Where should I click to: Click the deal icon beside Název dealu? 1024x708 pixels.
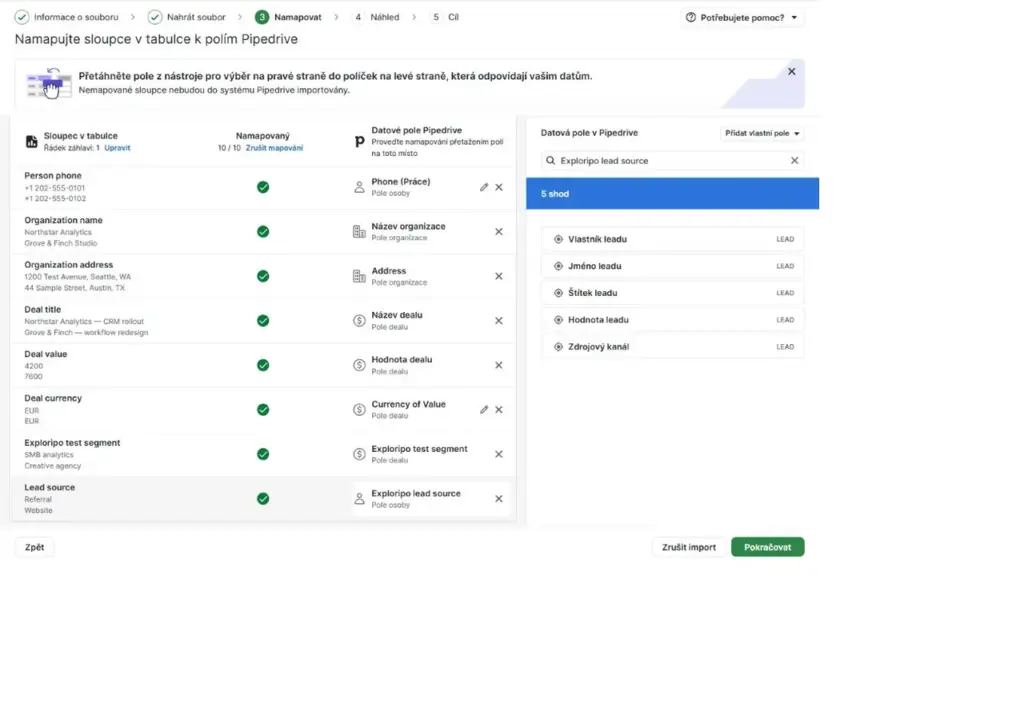click(x=359, y=321)
